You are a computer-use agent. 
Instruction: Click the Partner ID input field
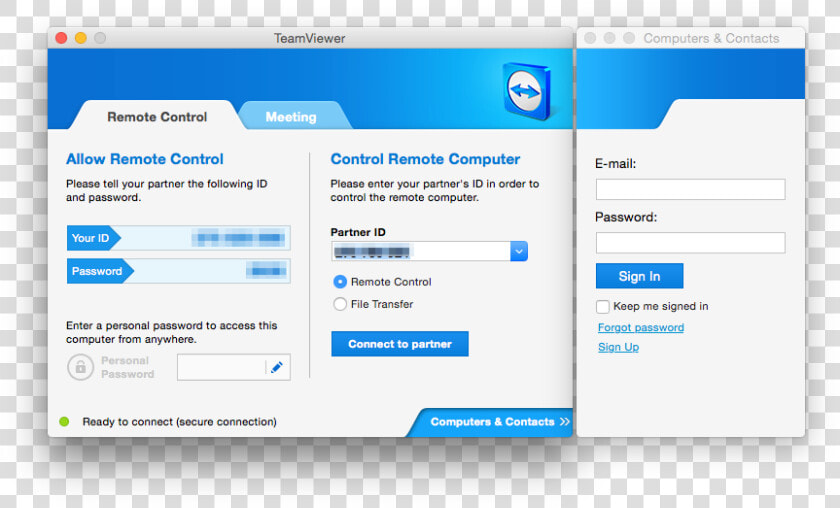click(x=421, y=251)
